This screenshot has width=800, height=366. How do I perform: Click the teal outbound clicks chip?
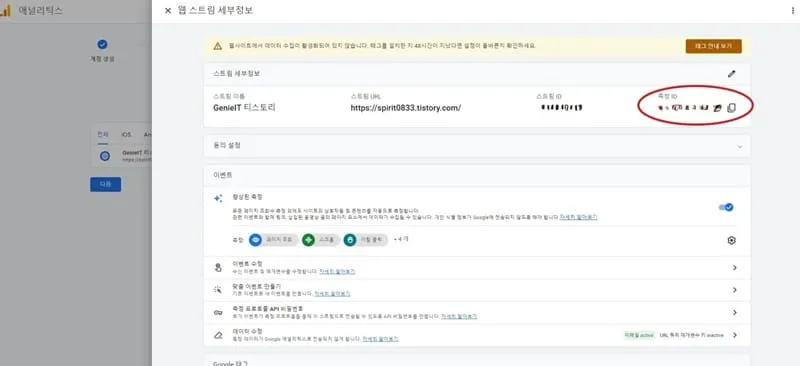(365, 239)
